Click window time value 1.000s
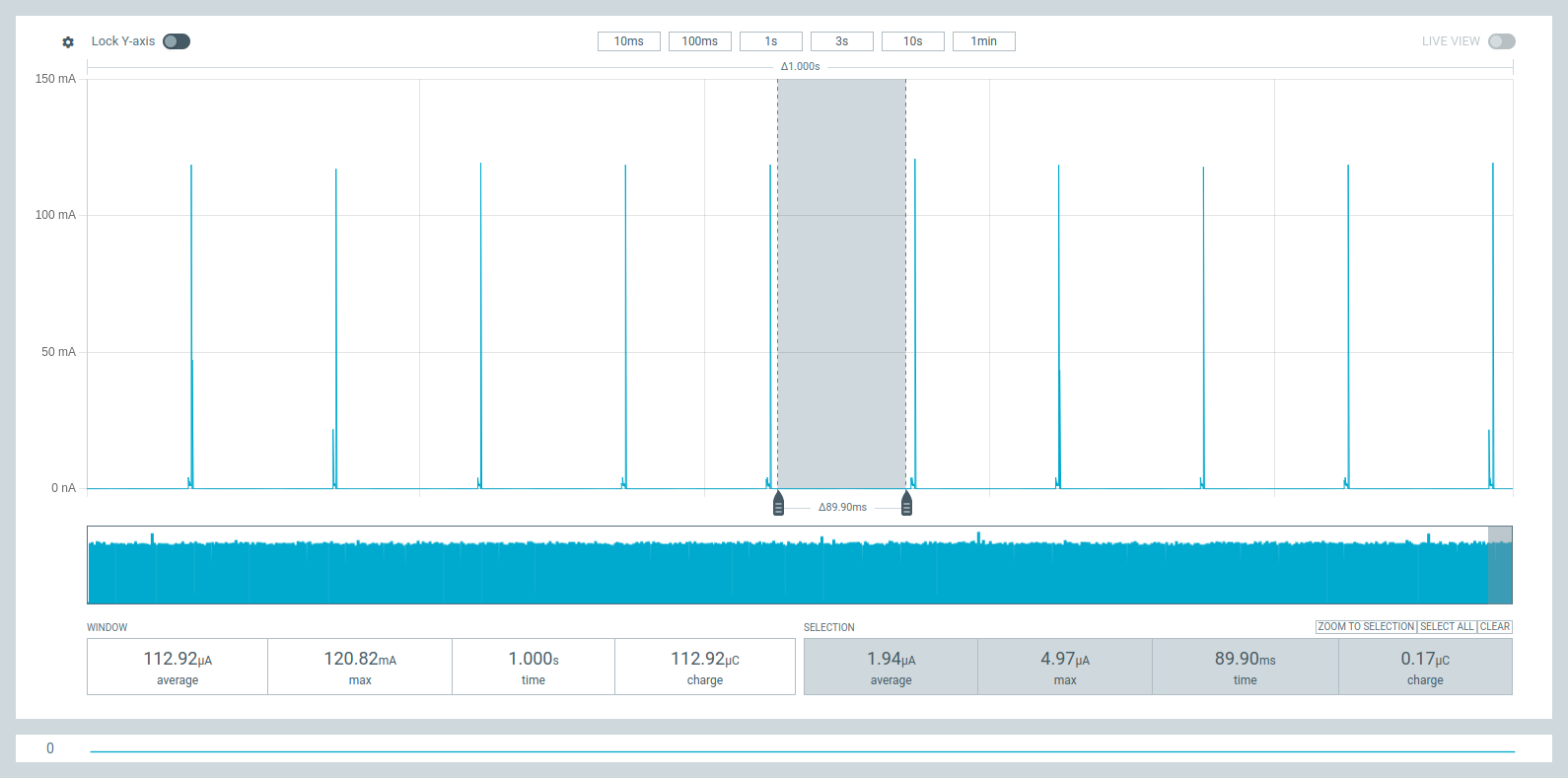 pos(534,659)
